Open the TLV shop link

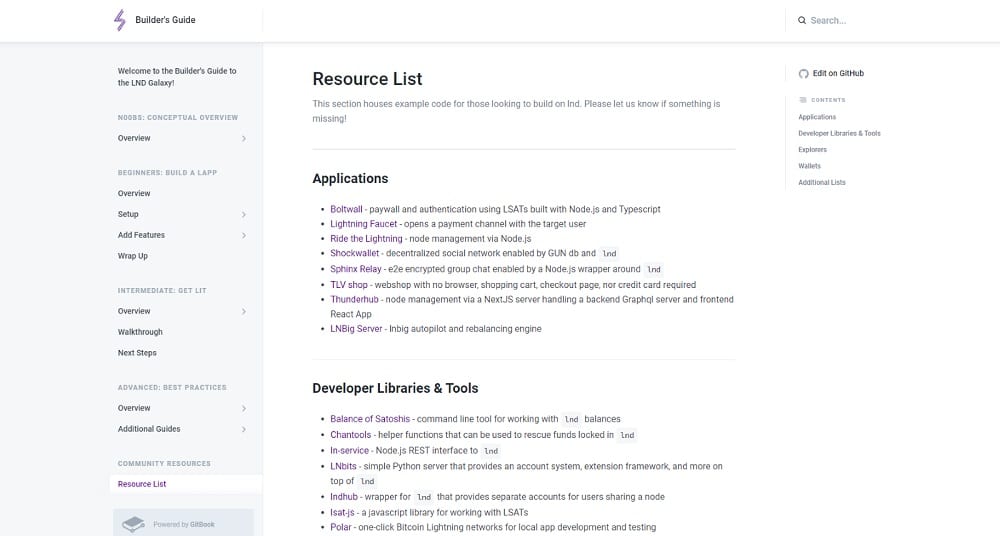click(349, 285)
